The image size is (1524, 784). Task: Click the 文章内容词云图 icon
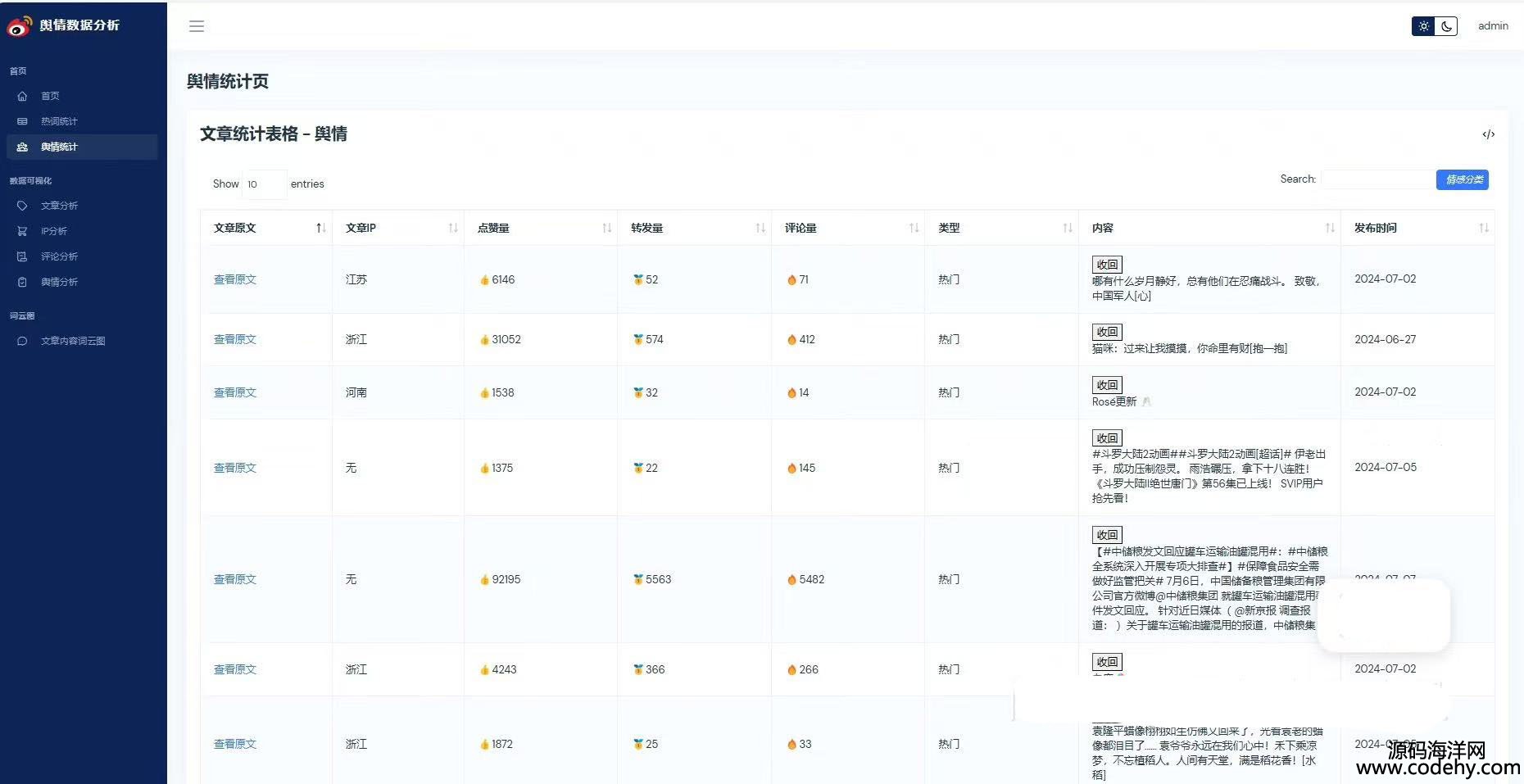pos(22,341)
